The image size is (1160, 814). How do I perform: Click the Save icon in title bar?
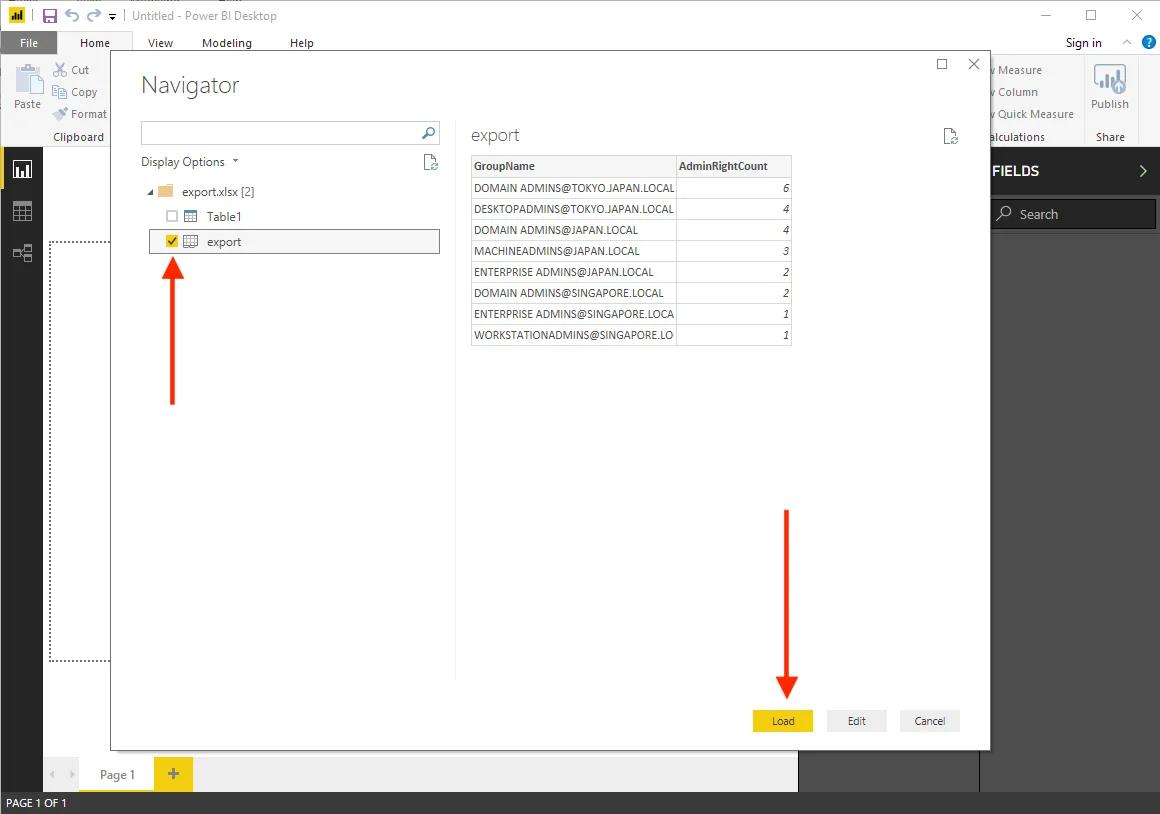click(50, 16)
